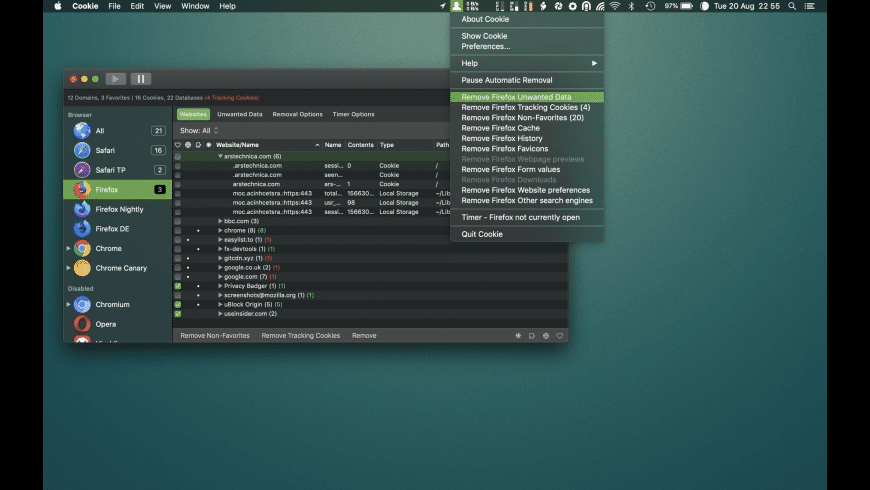Select the Safari browser icon
Image resolution: width=870 pixels, height=490 pixels.
pos(82,150)
